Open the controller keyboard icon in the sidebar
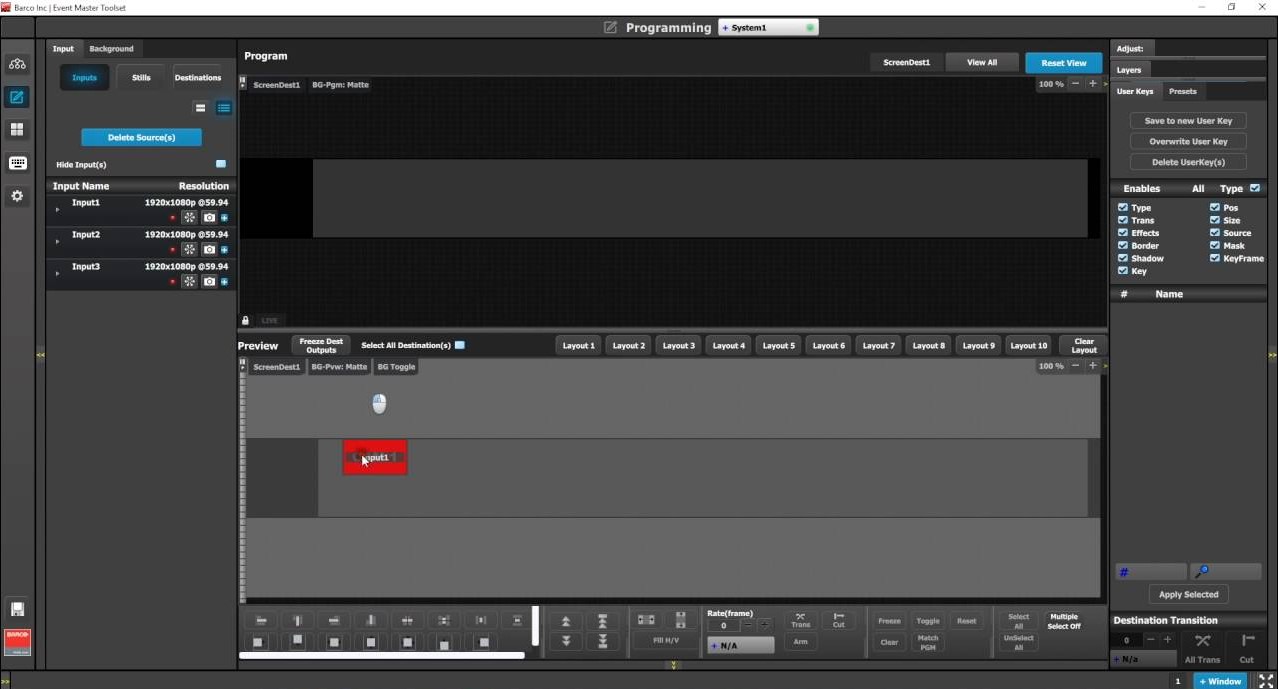 coord(17,162)
